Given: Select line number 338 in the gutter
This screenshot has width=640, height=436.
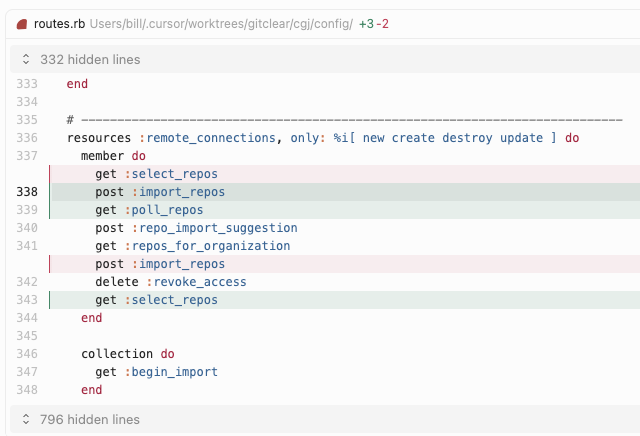Looking at the screenshot, I should click(x=27, y=192).
